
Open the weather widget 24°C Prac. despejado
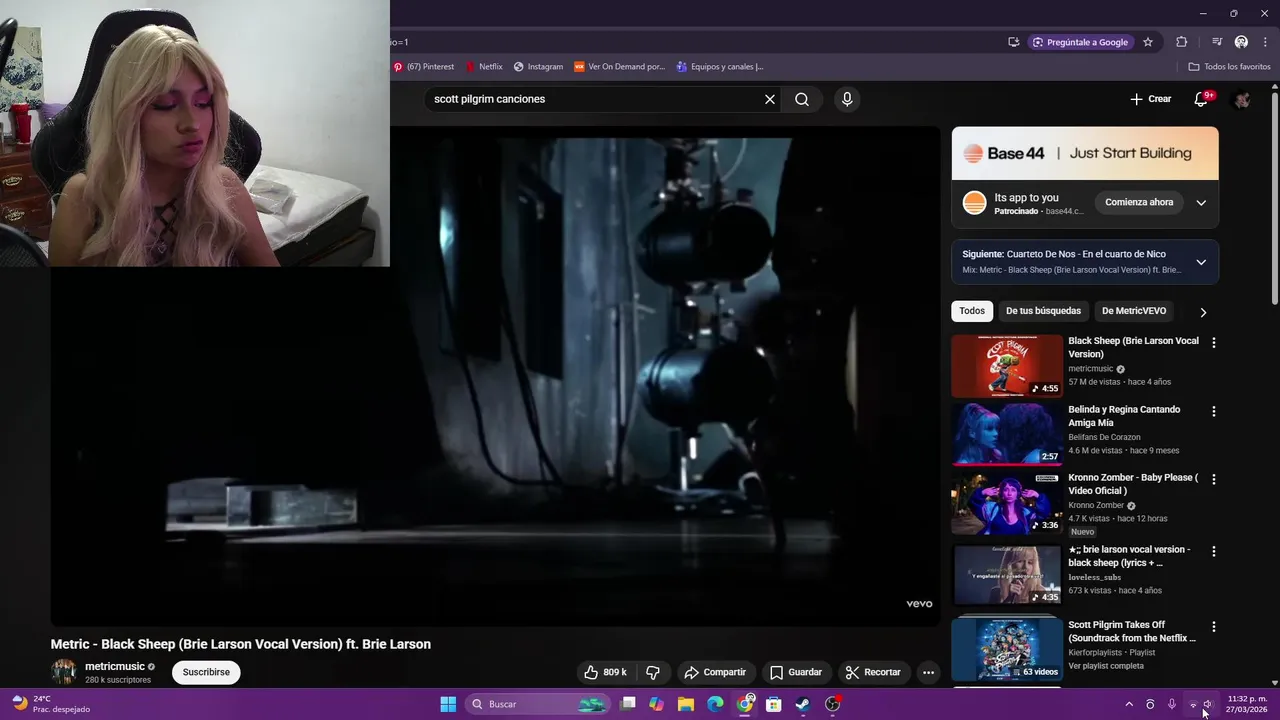tap(52, 704)
